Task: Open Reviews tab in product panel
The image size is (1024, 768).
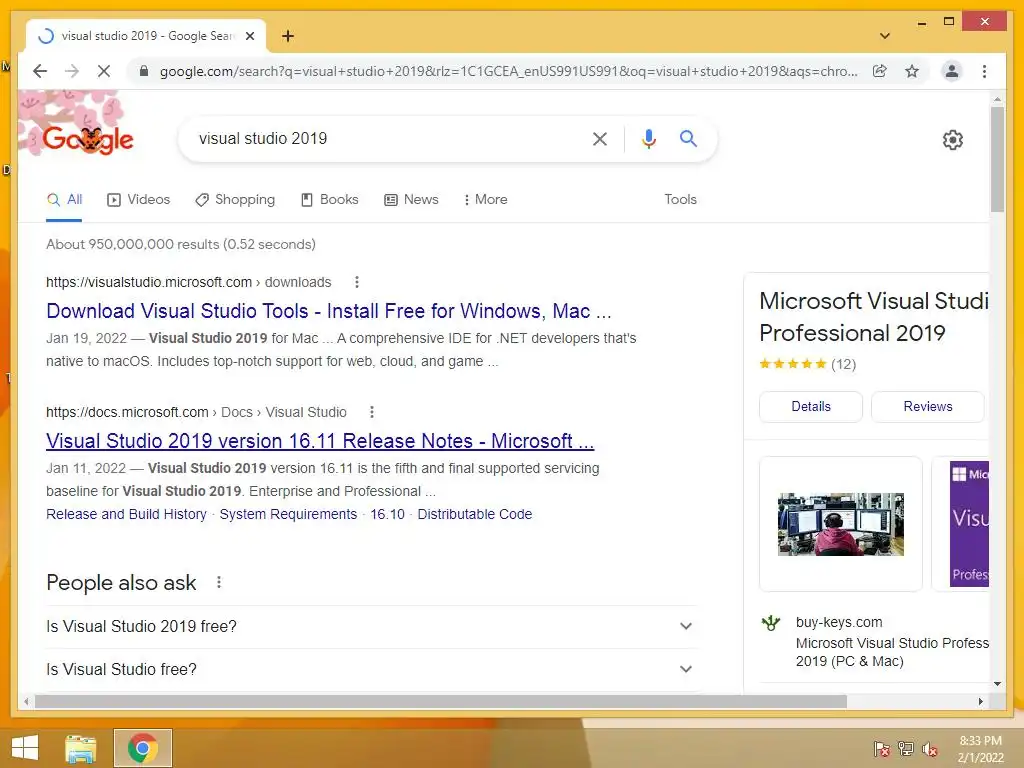Action: [x=927, y=407]
